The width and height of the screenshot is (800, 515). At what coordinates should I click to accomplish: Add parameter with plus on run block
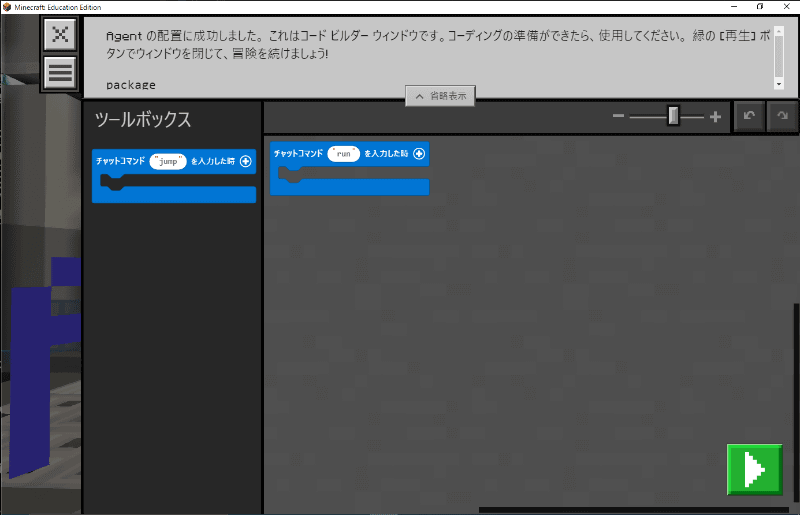[419, 154]
